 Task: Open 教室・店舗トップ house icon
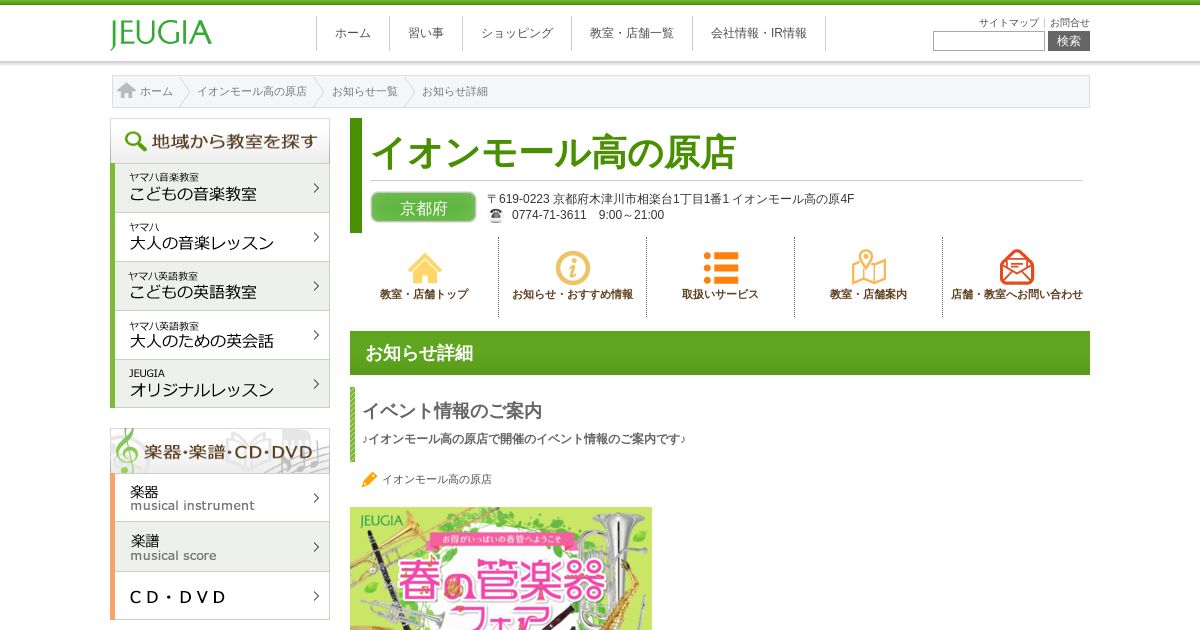coord(424,268)
